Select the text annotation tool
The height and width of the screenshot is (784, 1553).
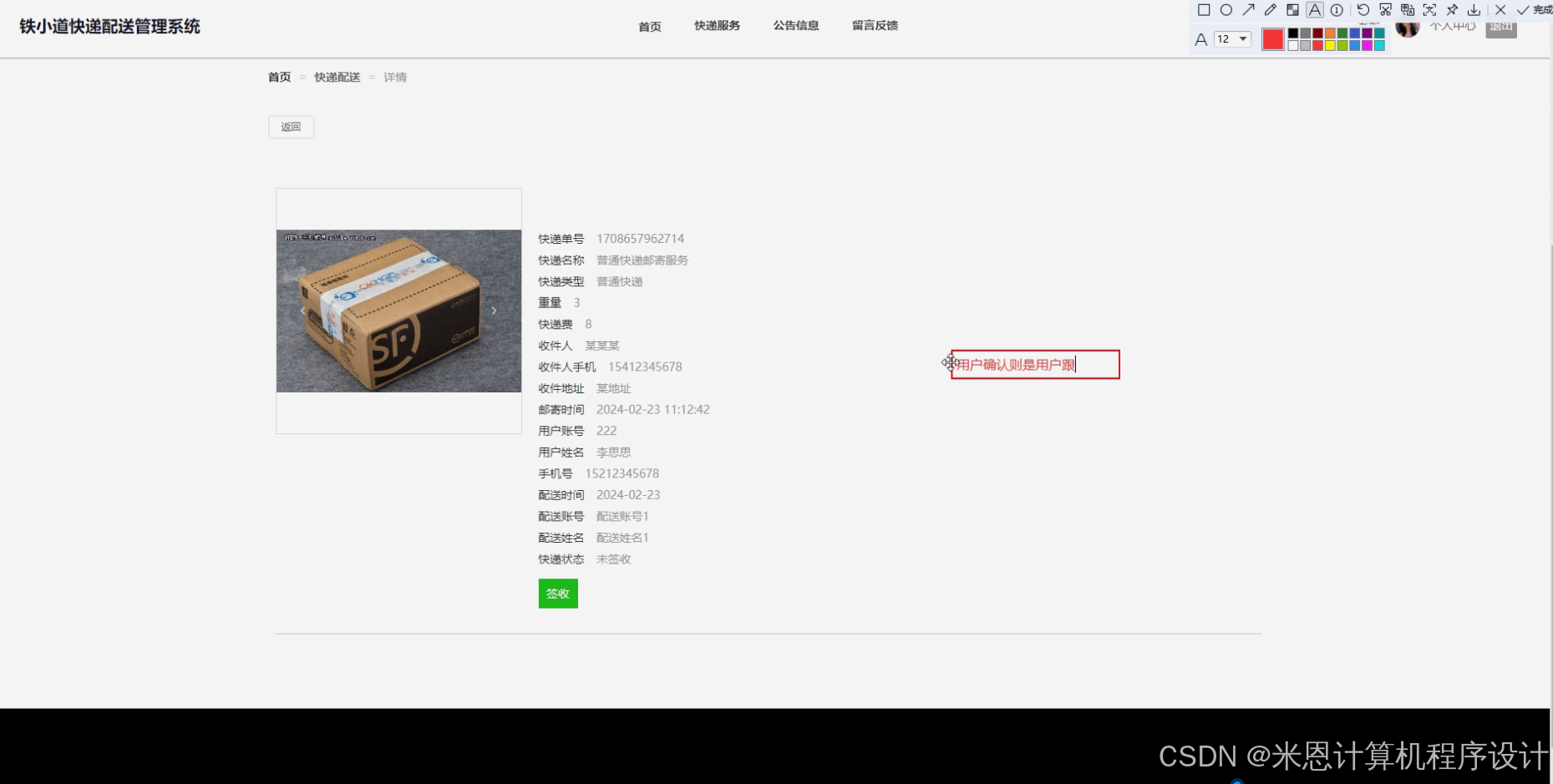[1315, 10]
